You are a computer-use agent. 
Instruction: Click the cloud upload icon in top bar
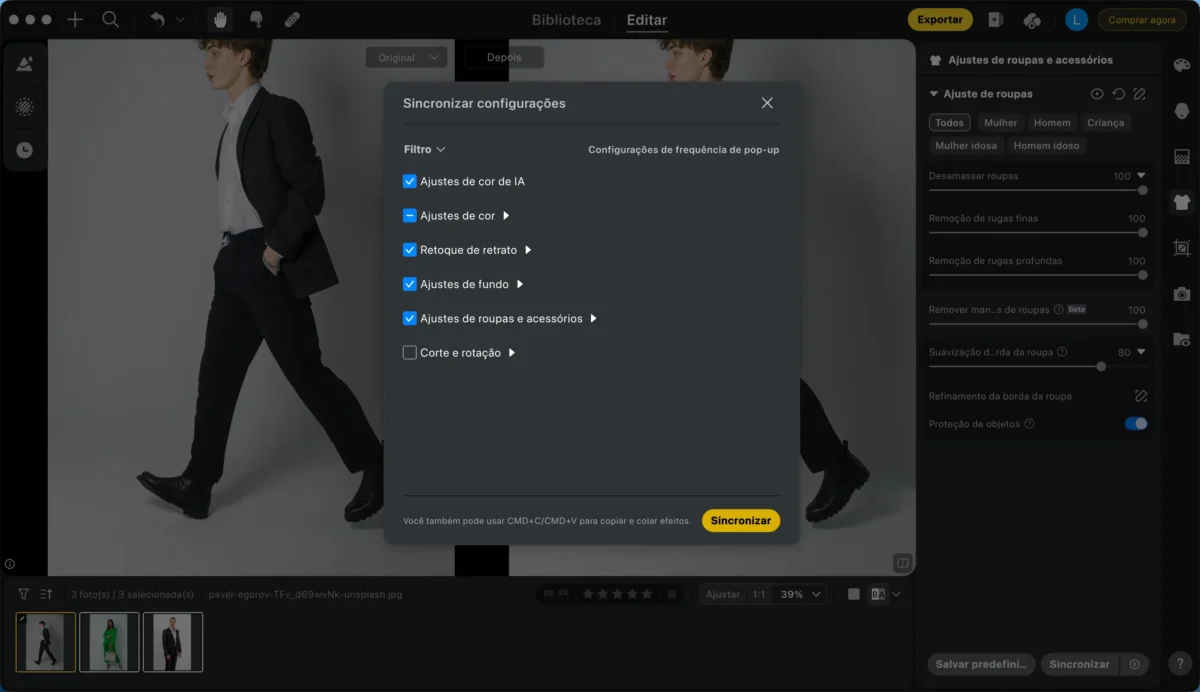pyautogui.click(x=1033, y=20)
